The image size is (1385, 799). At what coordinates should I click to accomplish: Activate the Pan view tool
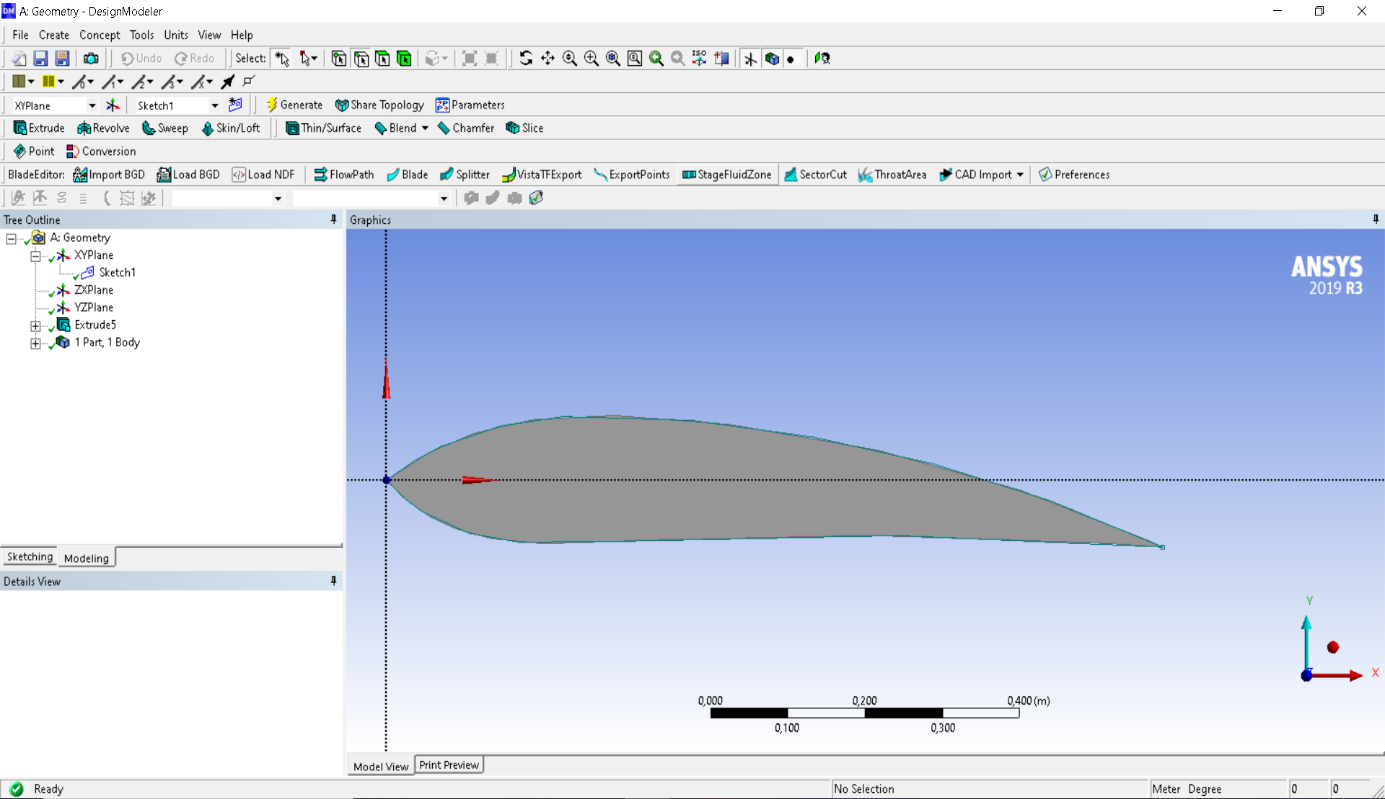point(548,59)
